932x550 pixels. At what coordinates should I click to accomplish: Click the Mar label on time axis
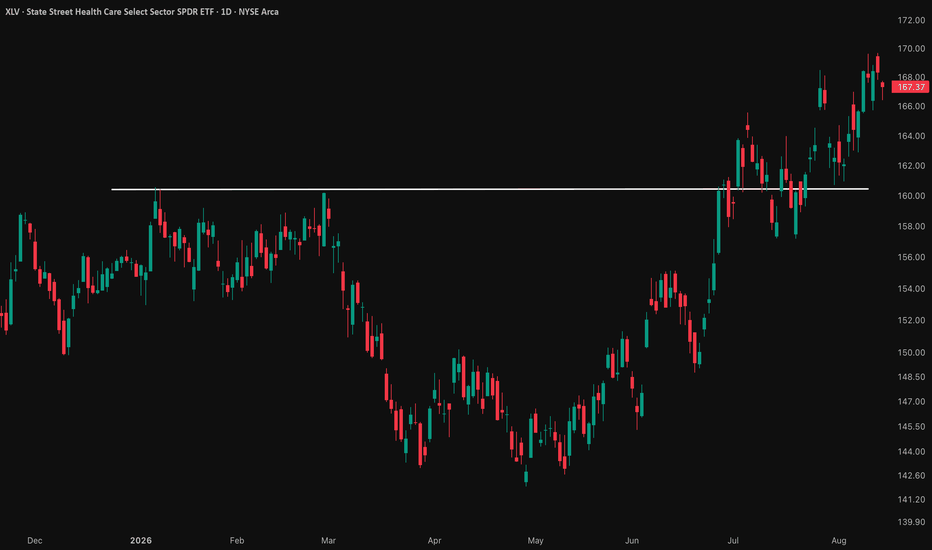328,540
